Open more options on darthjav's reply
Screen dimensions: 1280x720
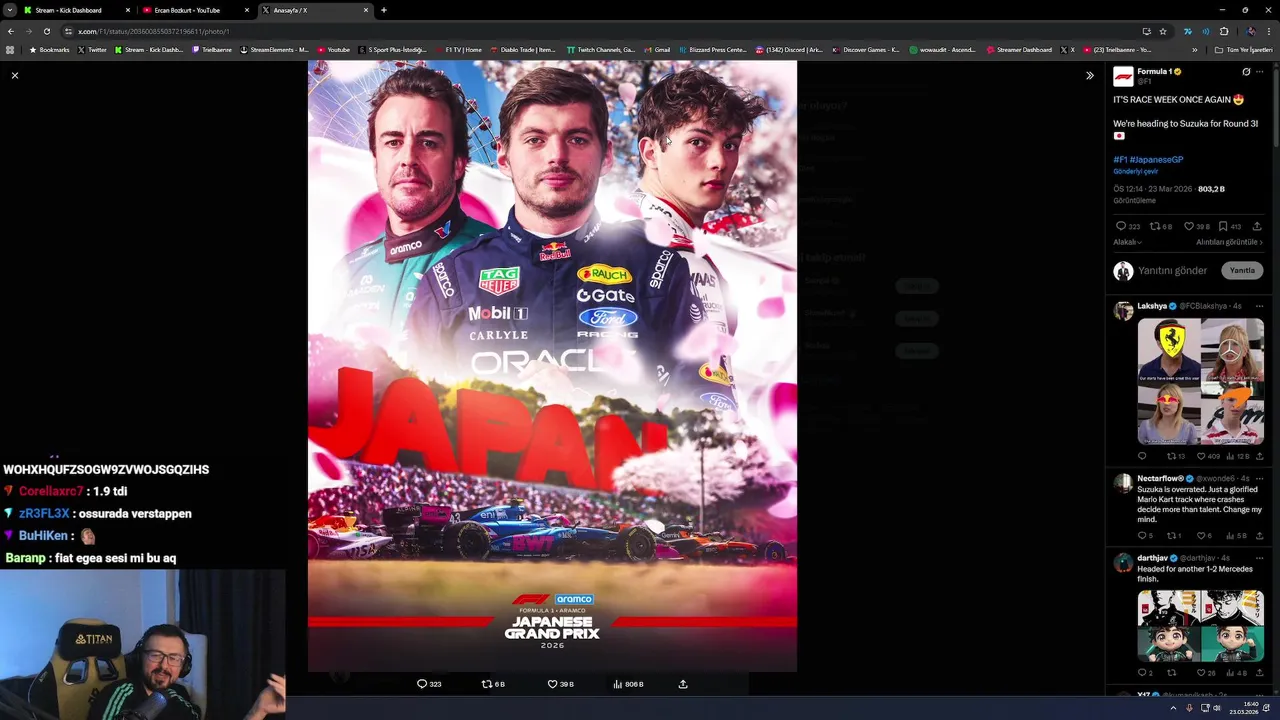(x=1260, y=558)
